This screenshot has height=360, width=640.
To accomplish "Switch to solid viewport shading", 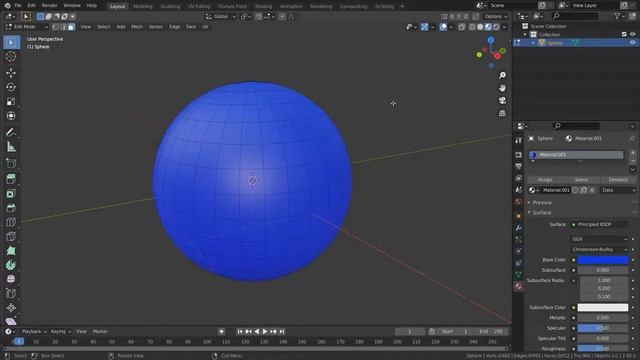I will click(480, 27).
